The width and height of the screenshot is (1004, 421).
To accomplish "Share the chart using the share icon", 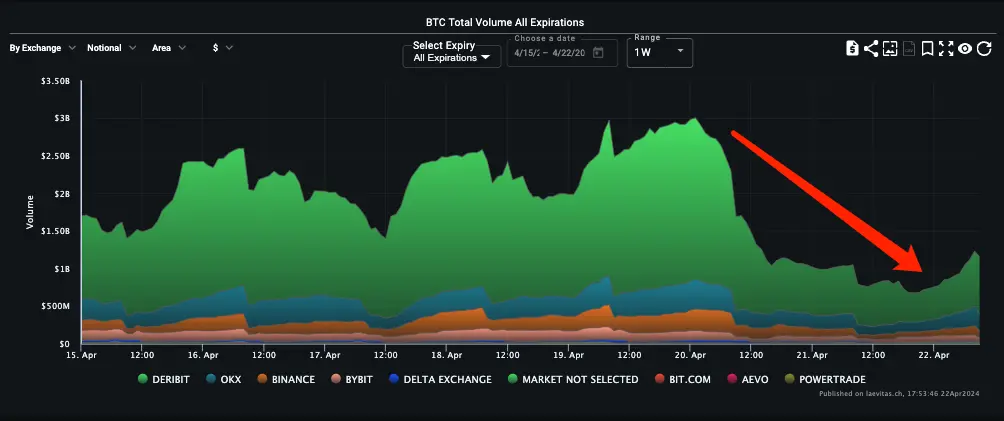I will (x=870, y=48).
